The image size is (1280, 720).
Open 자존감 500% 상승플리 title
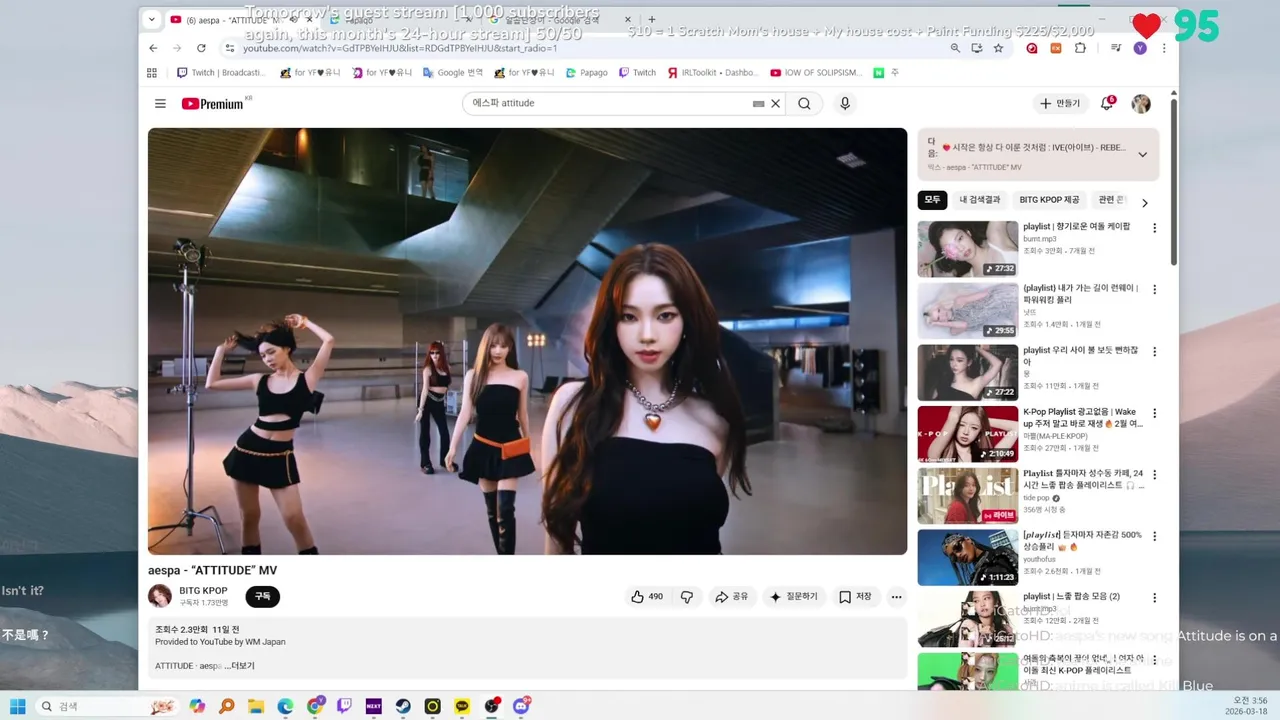click(x=1082, y=541)
